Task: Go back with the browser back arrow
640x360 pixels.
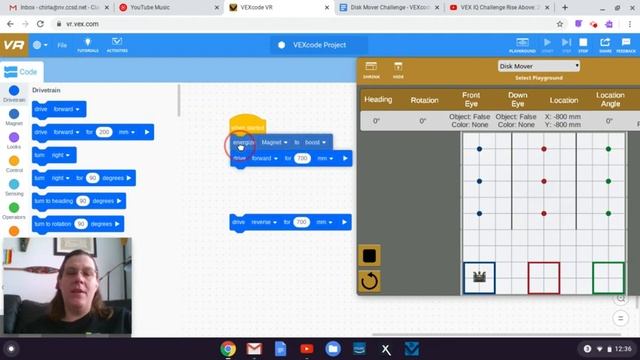Action: 10,24
